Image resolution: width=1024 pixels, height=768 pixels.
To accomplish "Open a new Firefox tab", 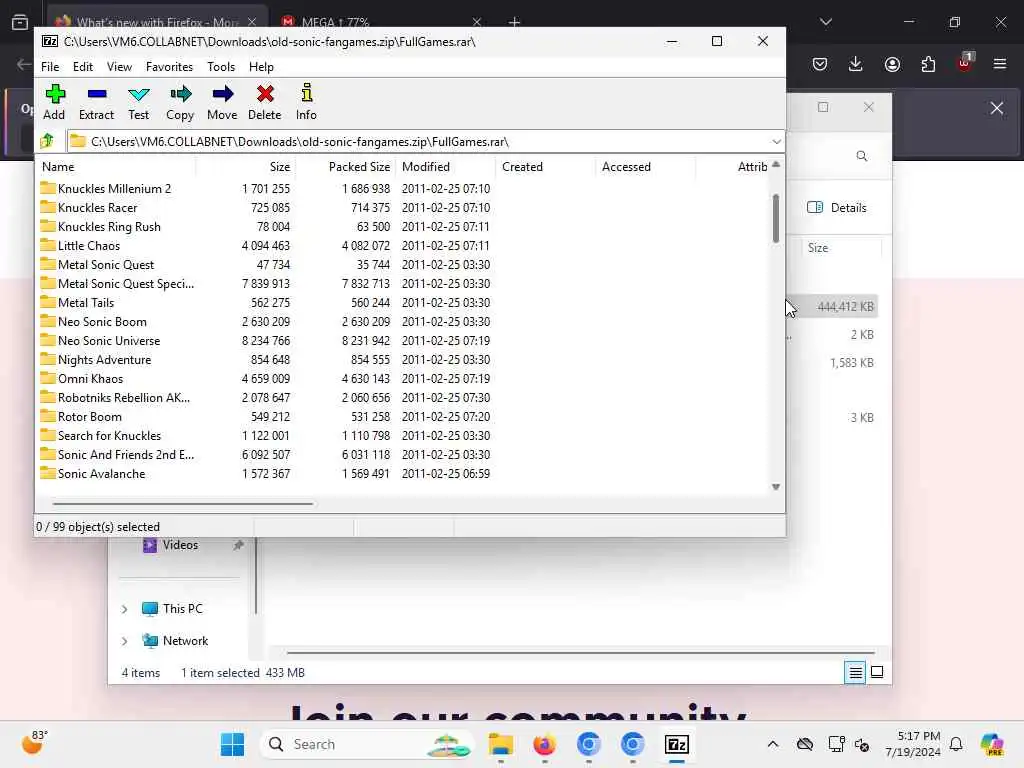I will pos(514,22).
